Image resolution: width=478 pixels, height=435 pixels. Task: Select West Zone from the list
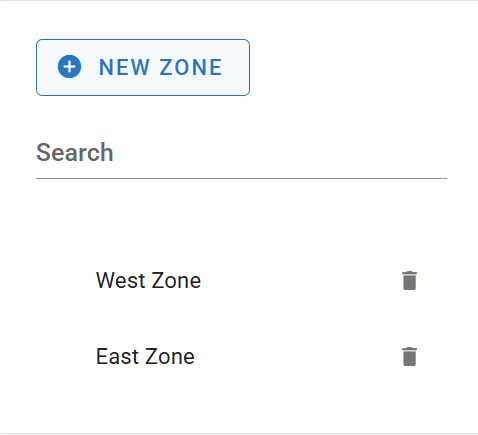pos(241,281)
